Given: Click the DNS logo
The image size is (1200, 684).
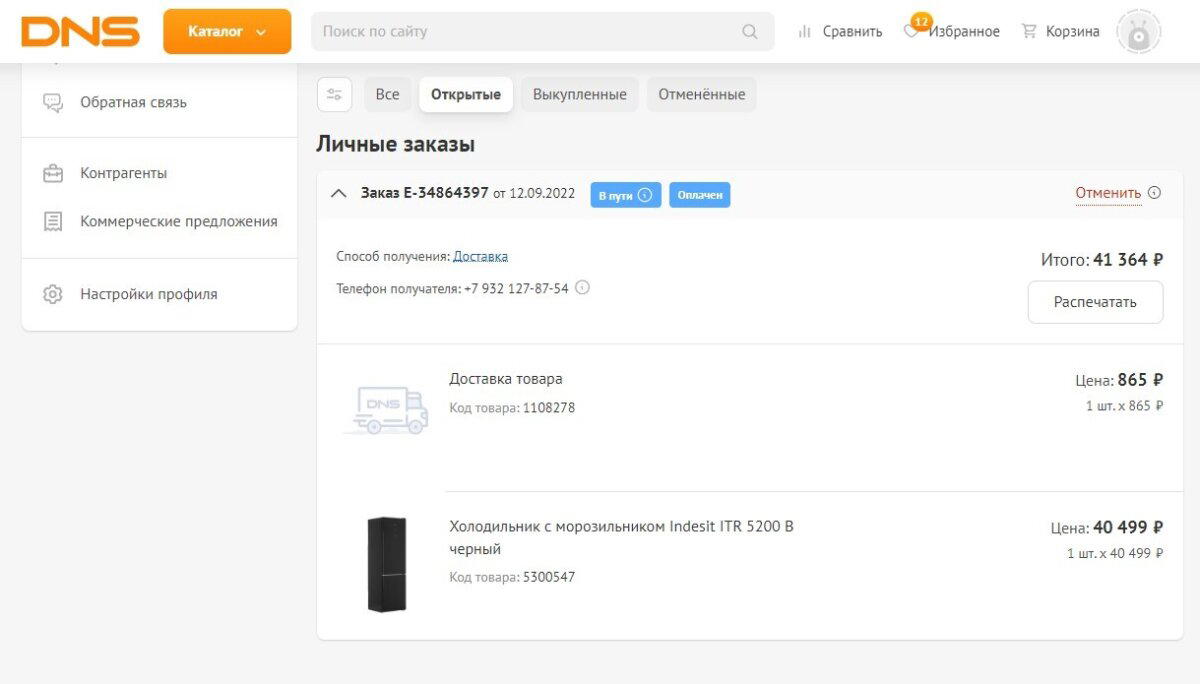Looking at the screenshot, I should [80, 31].
